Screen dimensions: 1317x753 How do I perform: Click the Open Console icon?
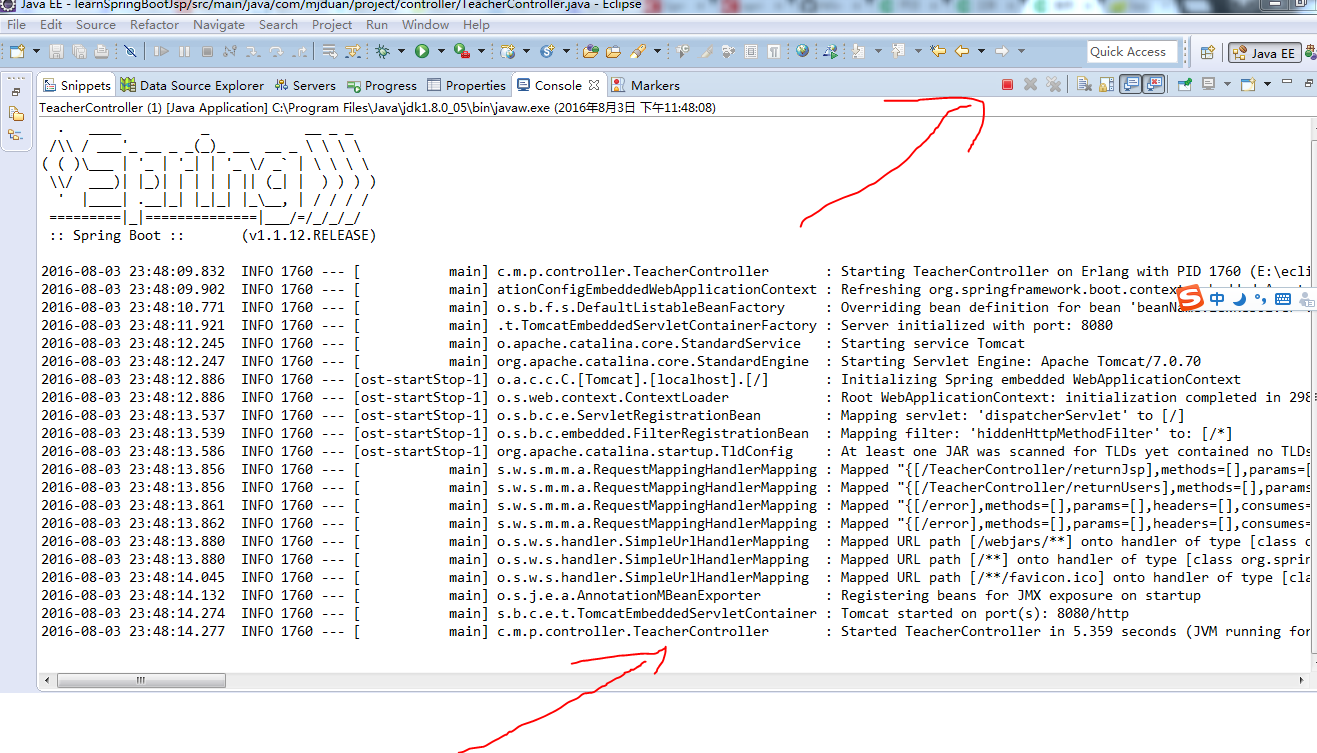tap(1249, 85)
